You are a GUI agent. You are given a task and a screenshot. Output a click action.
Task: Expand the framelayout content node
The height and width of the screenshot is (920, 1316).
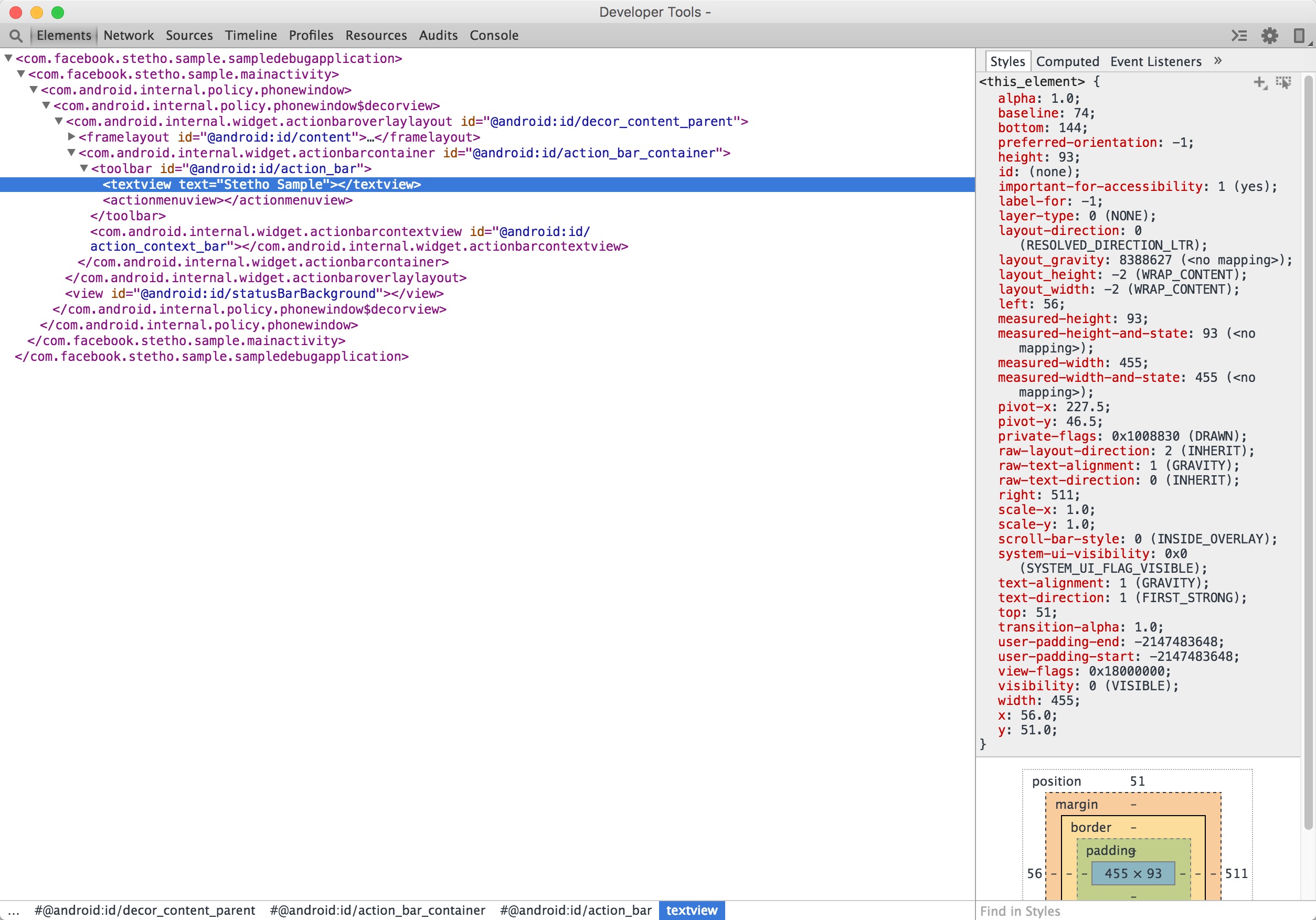[x=71, y=137]
